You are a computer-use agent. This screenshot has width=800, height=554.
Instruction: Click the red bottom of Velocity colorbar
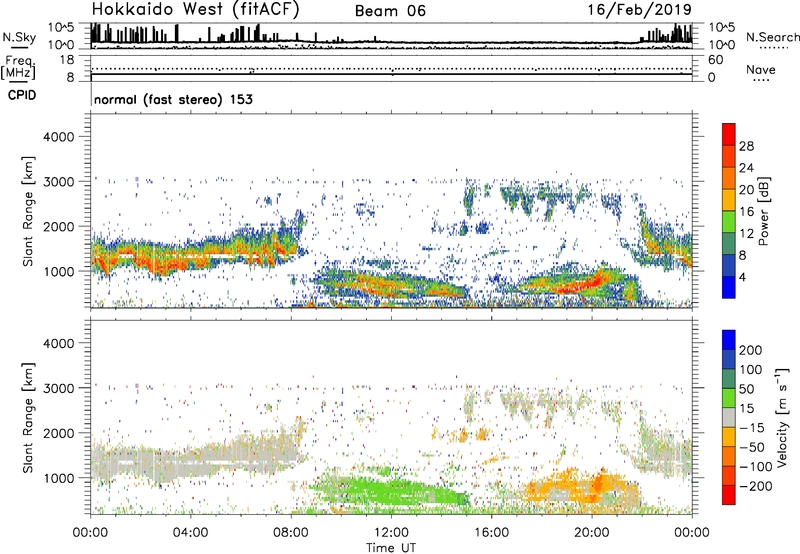[729, 495]
